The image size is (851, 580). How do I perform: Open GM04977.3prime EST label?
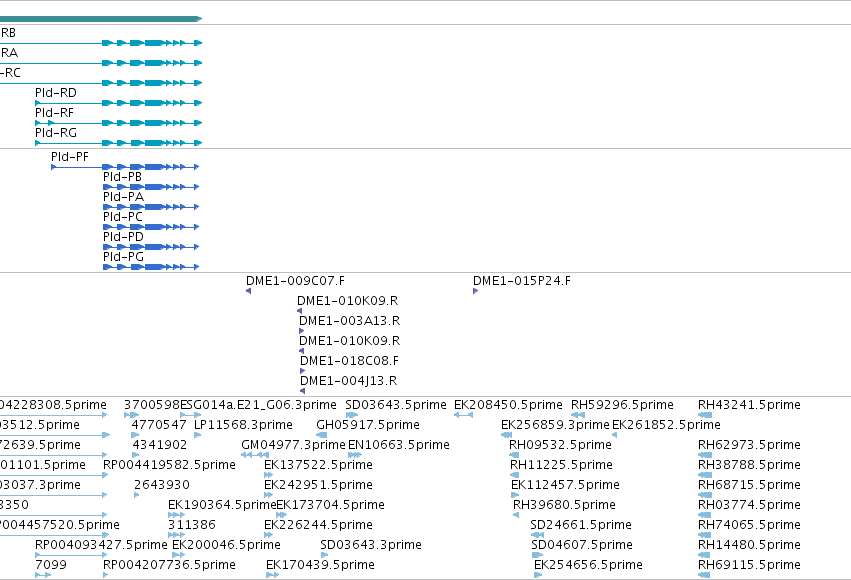[x=293, y=445]
